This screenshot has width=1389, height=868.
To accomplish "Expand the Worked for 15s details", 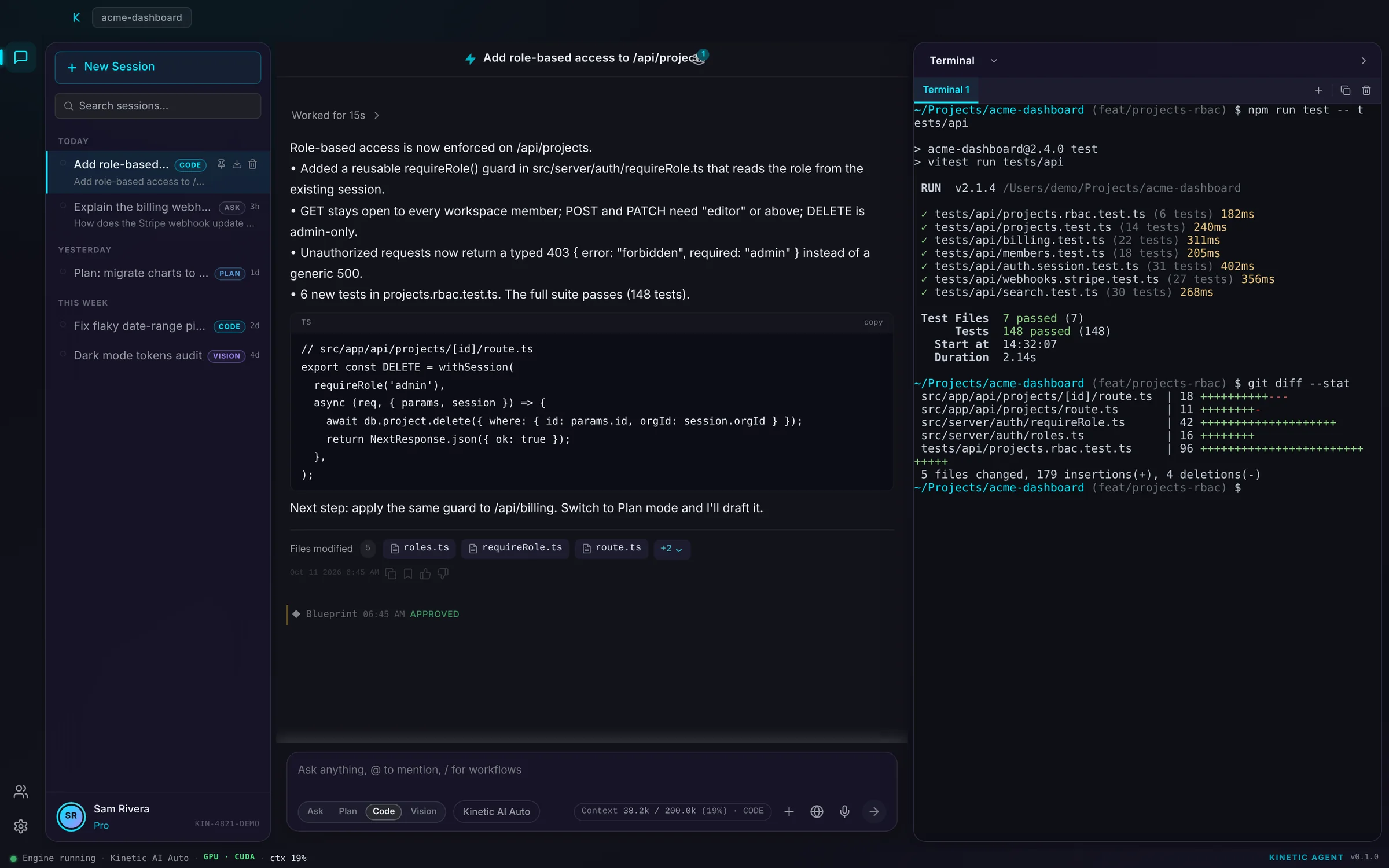I will click(335, 115).
